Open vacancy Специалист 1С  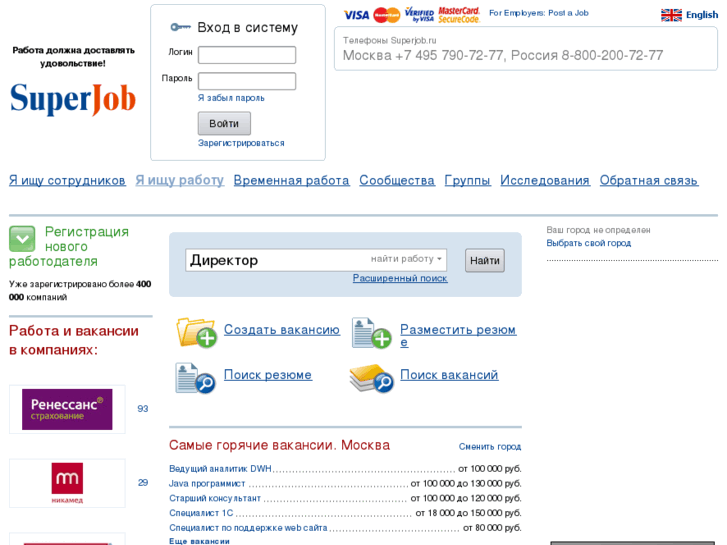[x=201, y=513]
